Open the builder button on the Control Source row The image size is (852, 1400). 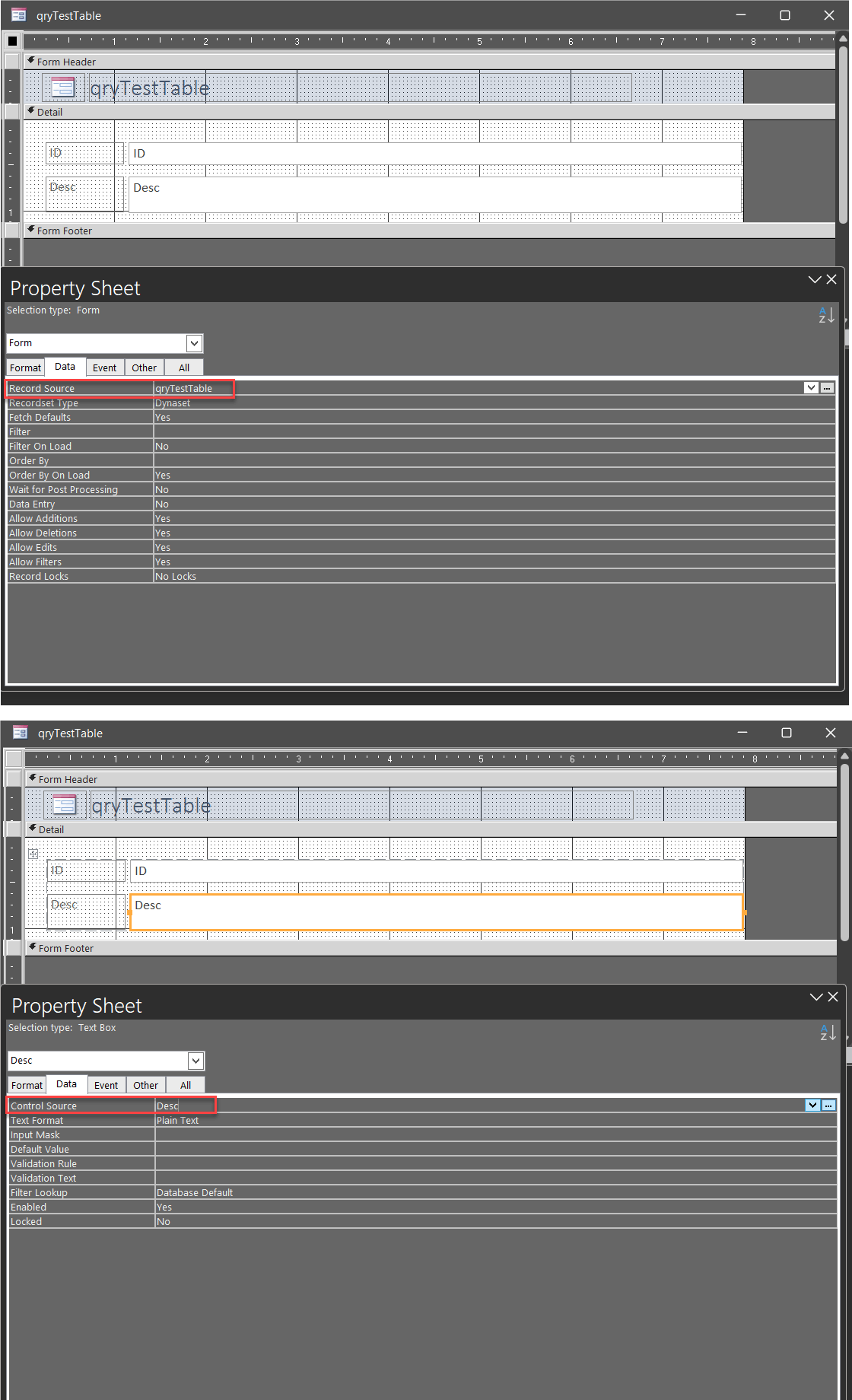point(828,1106)
